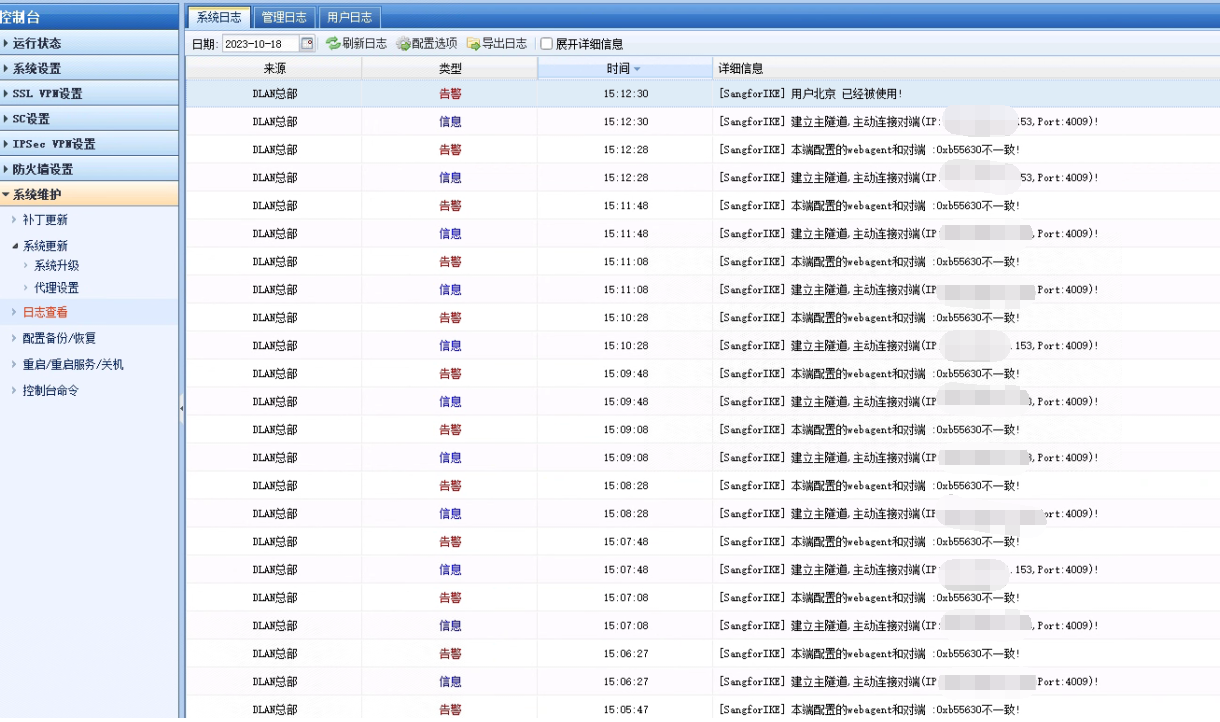Click the 配置选项 gear icon
The image size is (1220, 722).
[403, 44]
